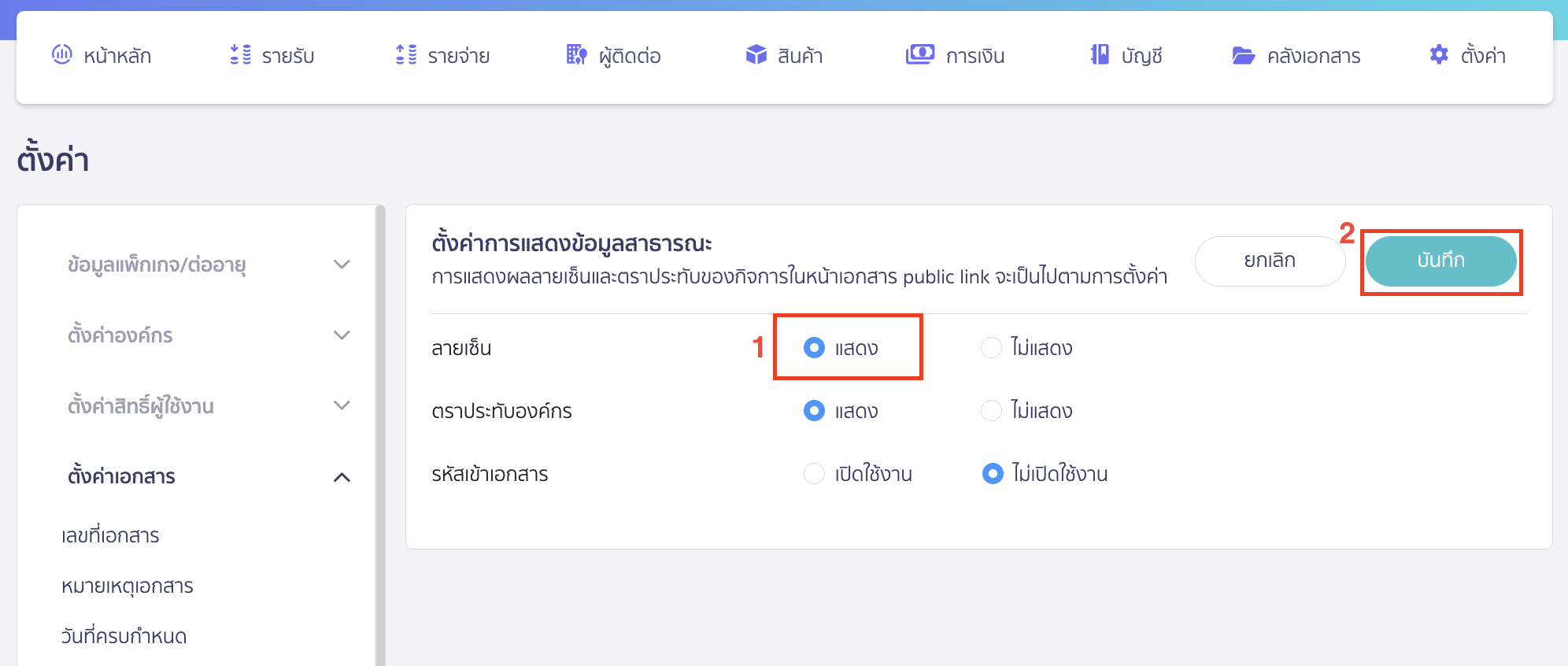The width and height of the screenshot is (1568, 666).
Task: Choose ไม่เปิดใช้งาน for รหัสเข้าเอกสาร
Action: (x=993, y=473)
